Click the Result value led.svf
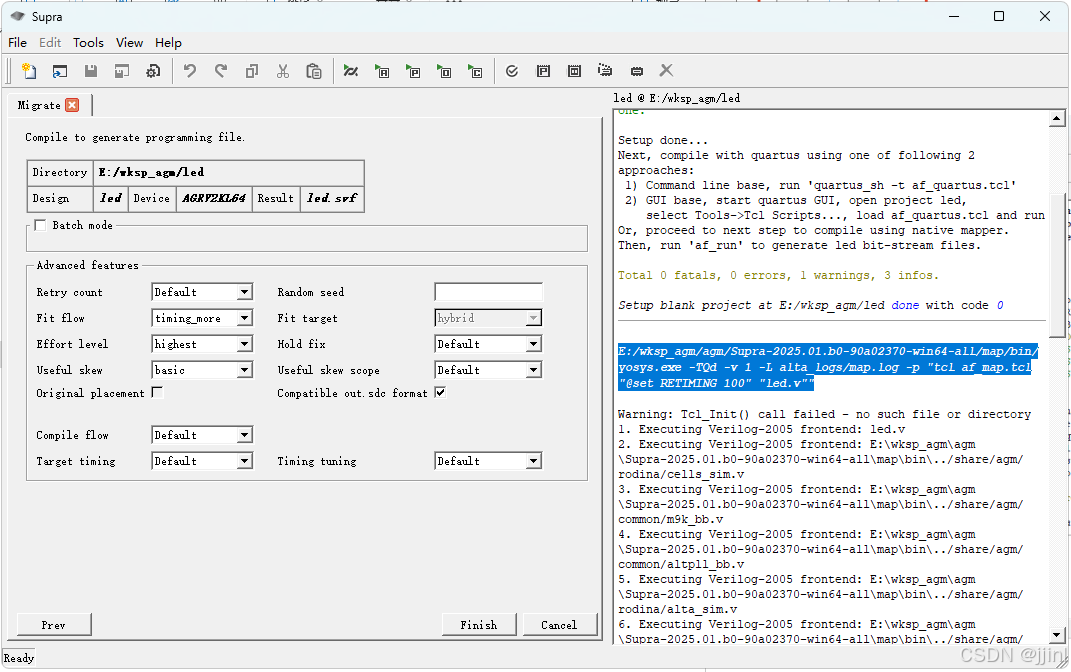The height and width of the screenshot is (672, 1071). (332, 198)
